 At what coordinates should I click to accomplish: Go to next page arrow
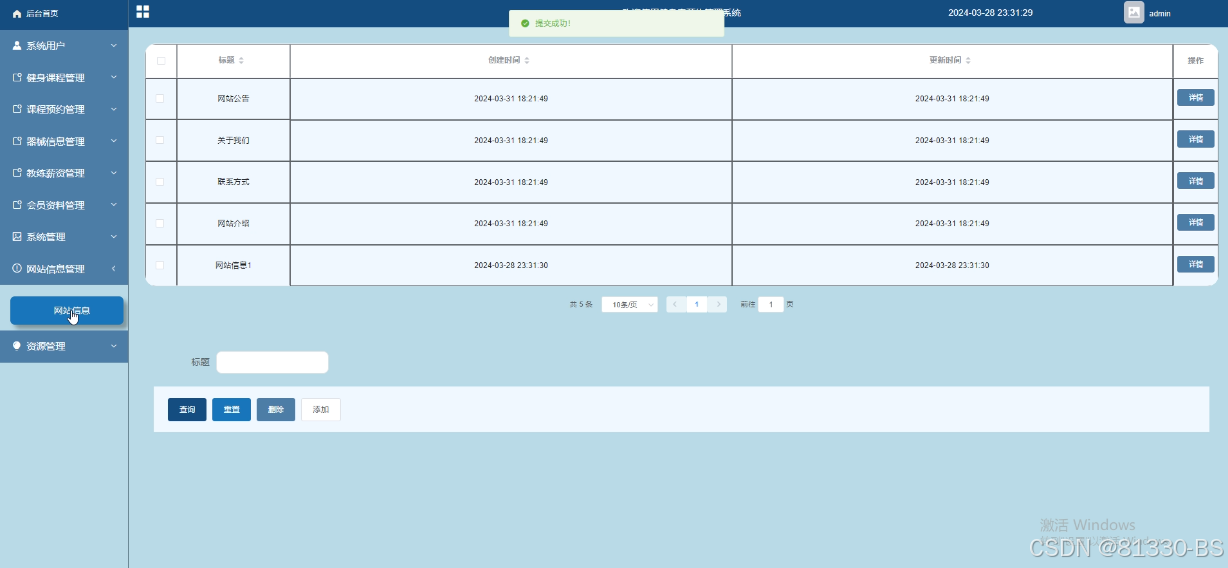point(718,304)
